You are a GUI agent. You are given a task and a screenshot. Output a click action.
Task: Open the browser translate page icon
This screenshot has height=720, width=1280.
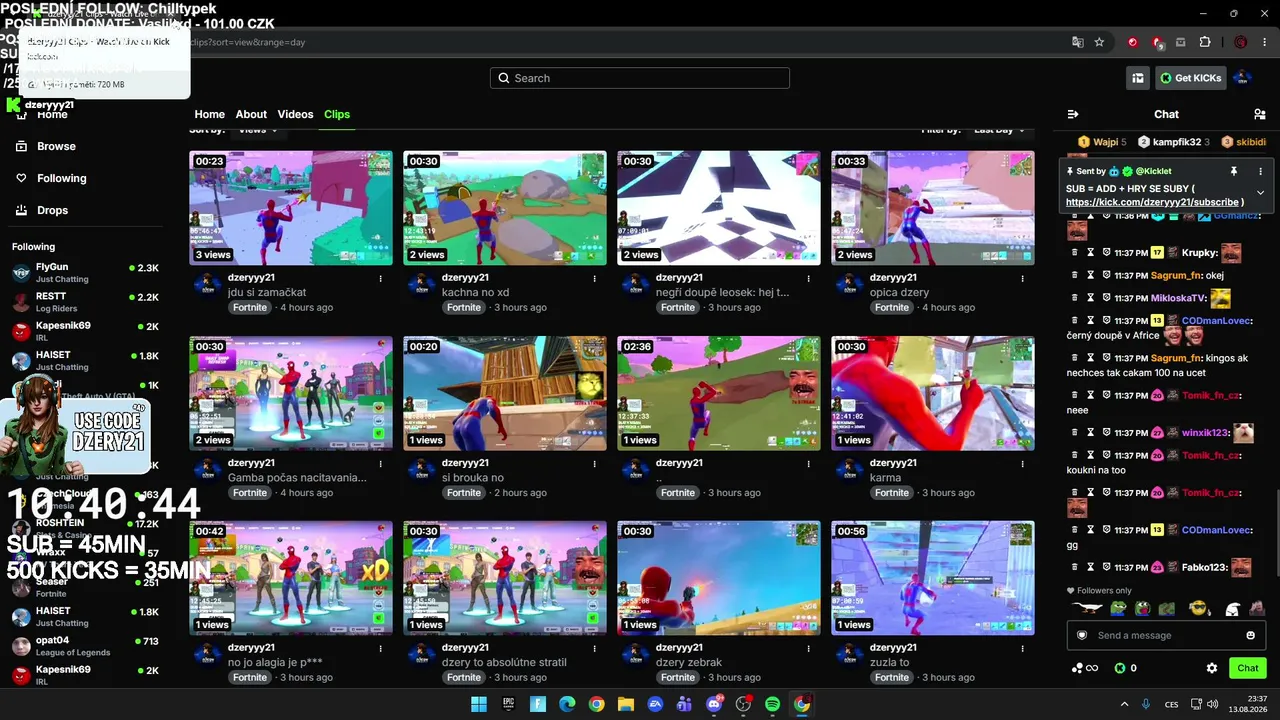click(1077, 42)
